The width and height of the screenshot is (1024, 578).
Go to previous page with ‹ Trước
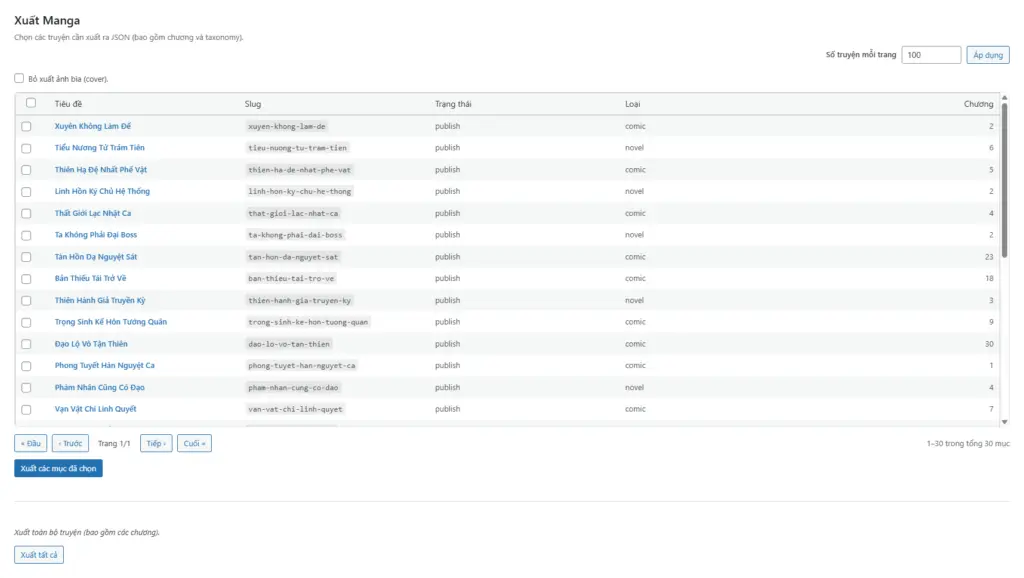pos(70,443)
